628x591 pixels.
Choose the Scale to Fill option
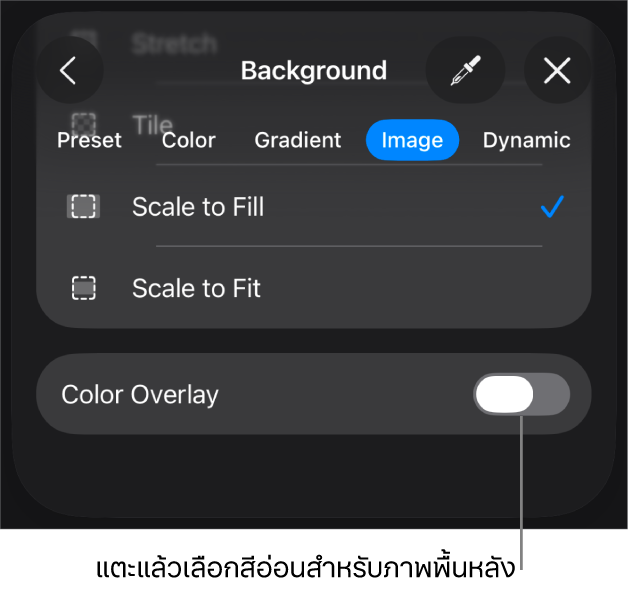pos(198,207)
